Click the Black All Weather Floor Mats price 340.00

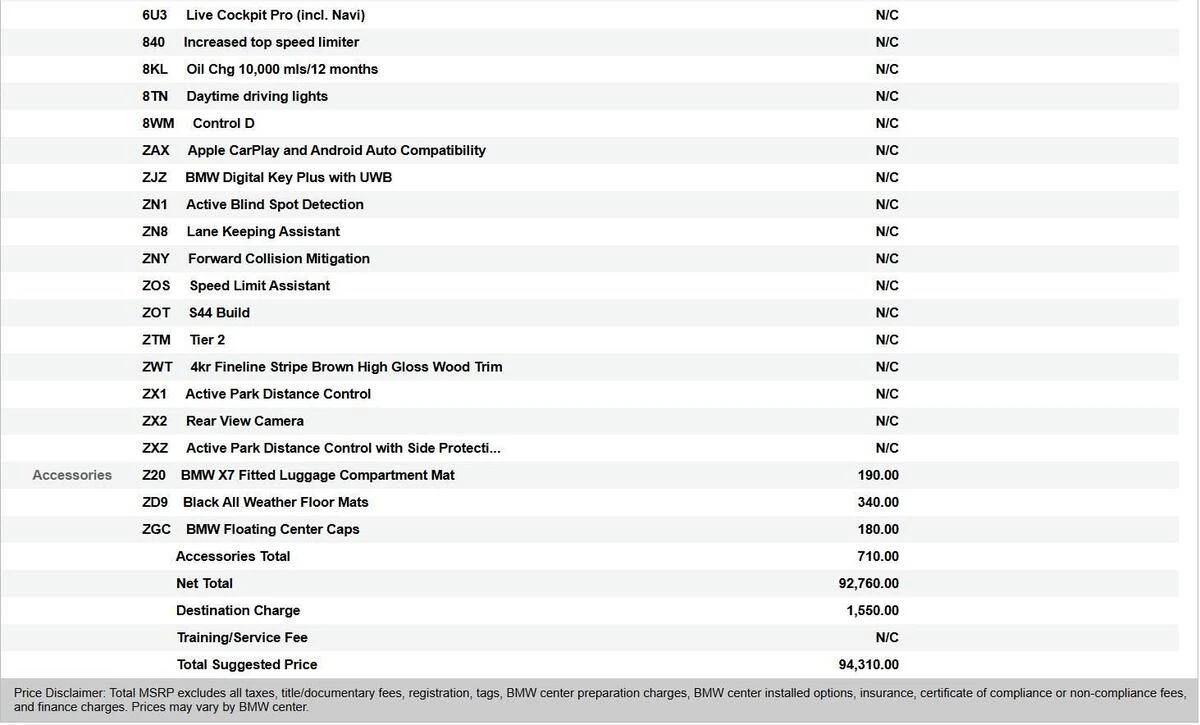coord(877,502)
